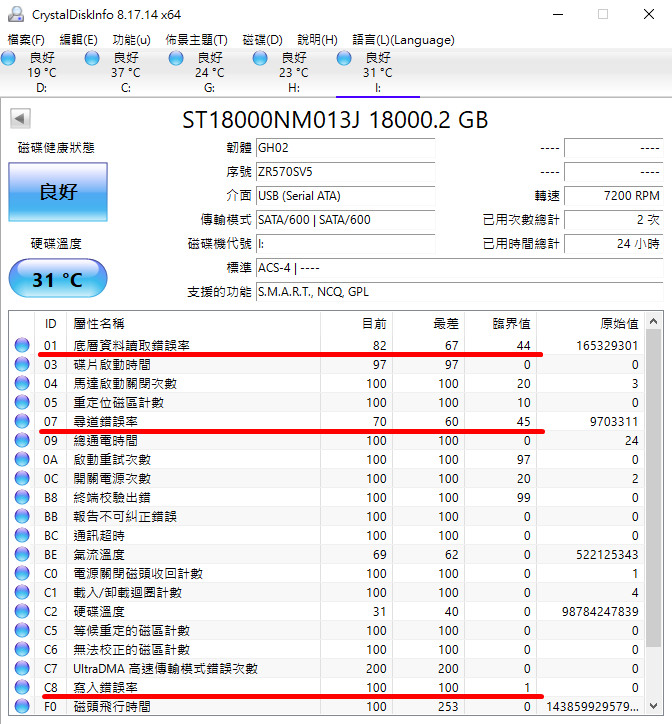The image size is (672, 724).
Task: Select the 底層資料讀取錯誤率 attribute name
Action: [132, 345]
